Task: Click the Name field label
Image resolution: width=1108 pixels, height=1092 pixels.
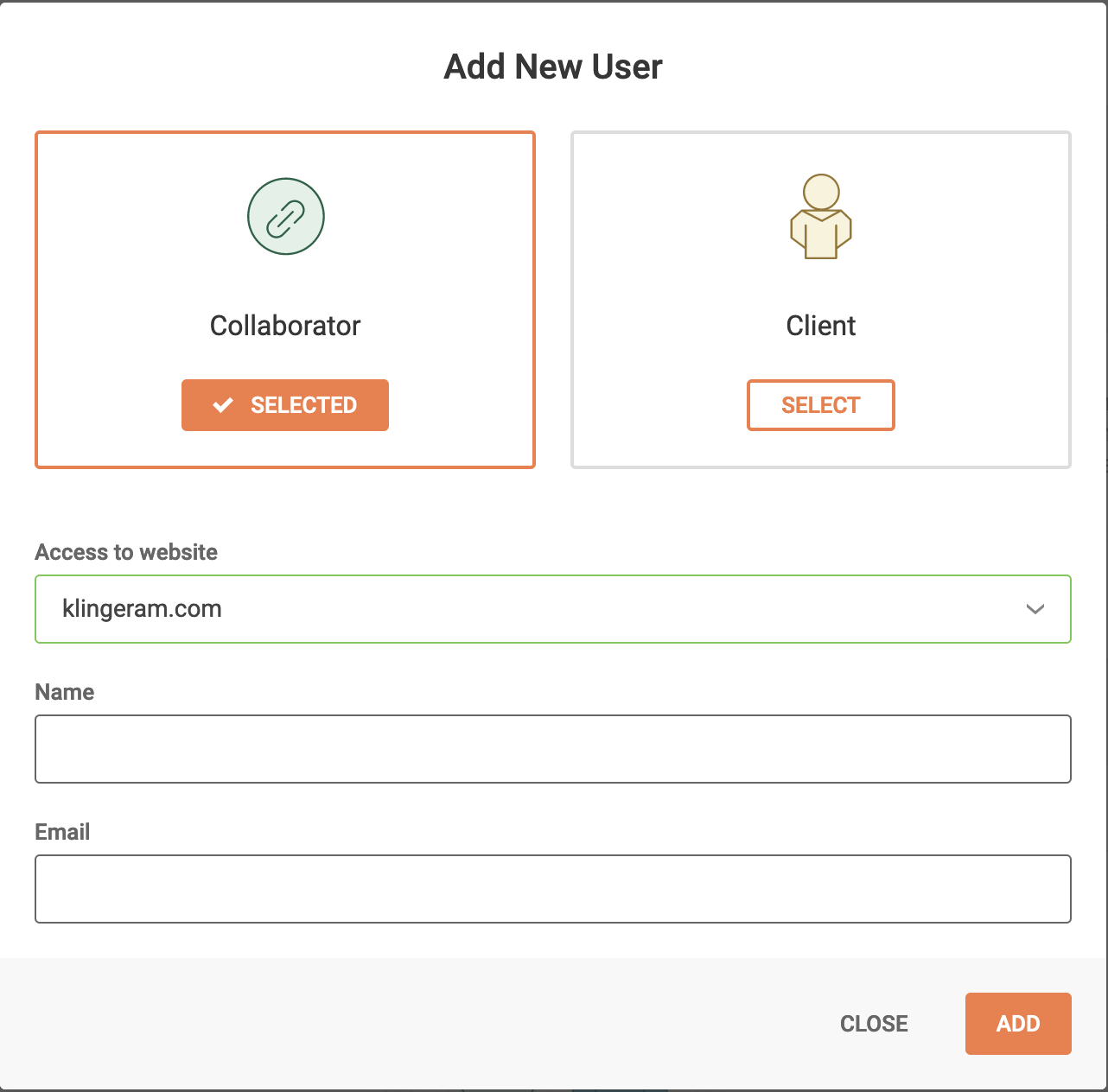Action: tap(65, 692)
